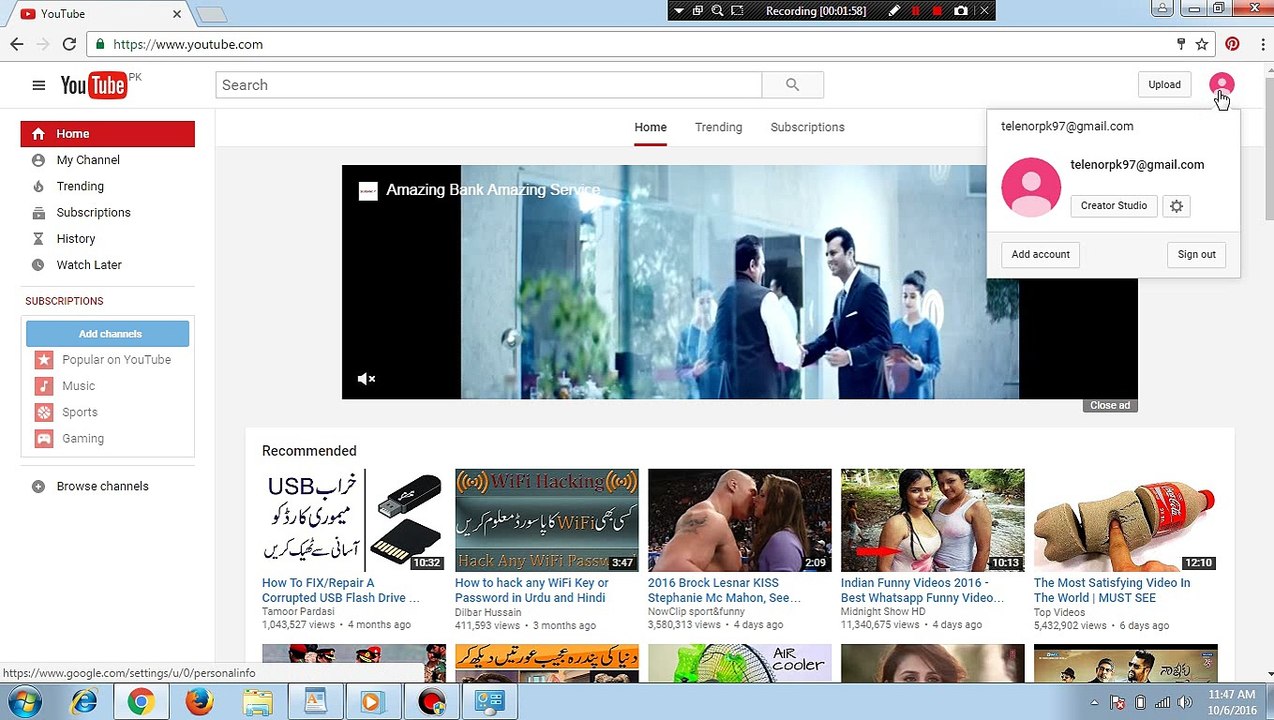The width and height of the screenshot is (1274, 720).
Task: Open the Windows Start button
Action: coord(23,702)
